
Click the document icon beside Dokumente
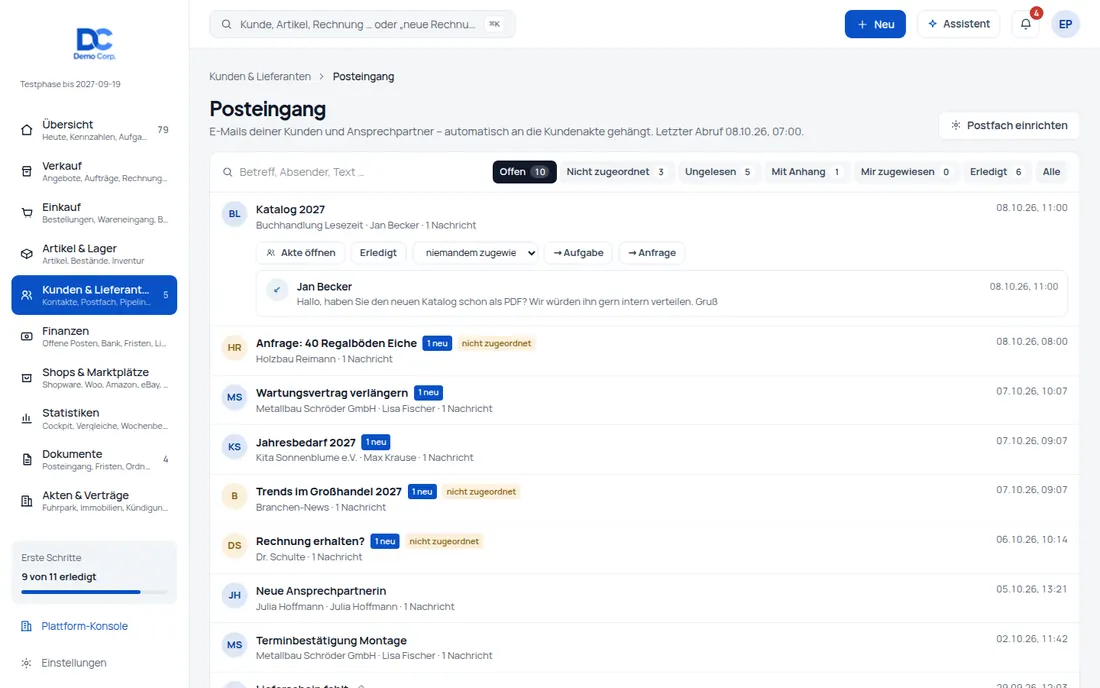point(27,459)
